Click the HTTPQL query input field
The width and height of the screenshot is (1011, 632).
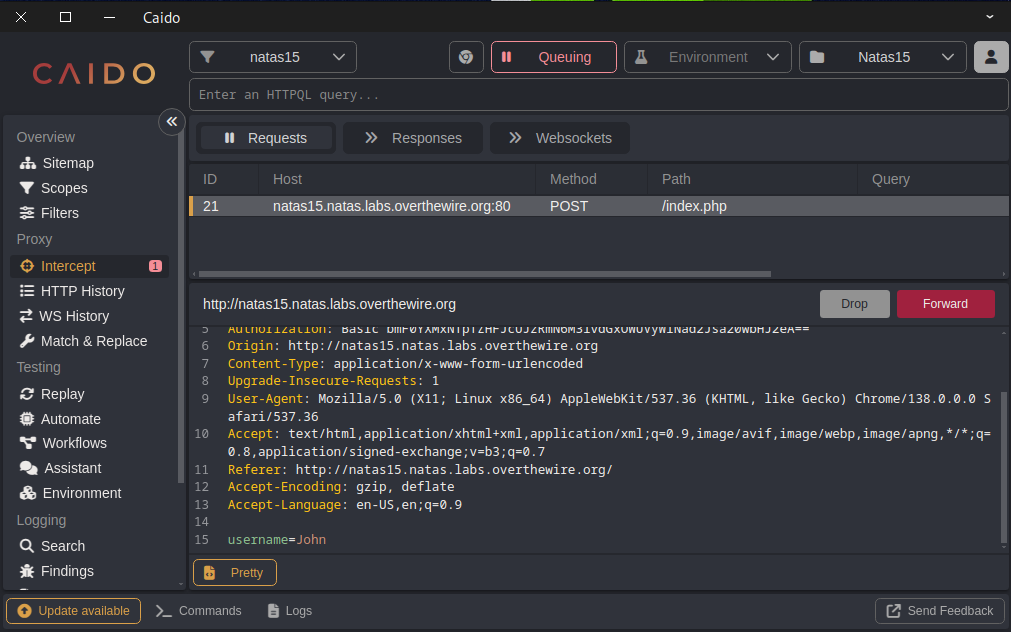[x=598, y=95]
